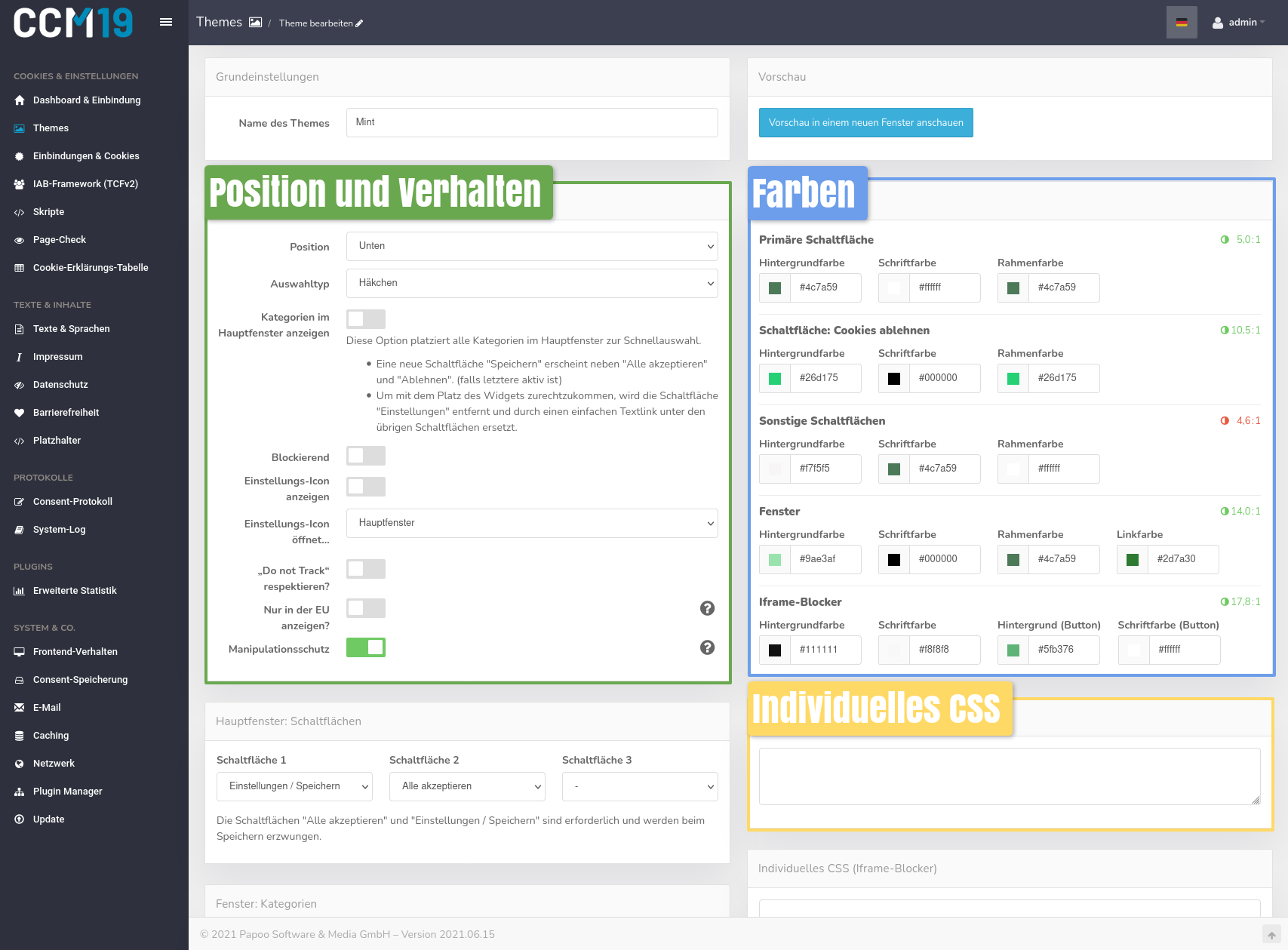Image resolution: width=1288 pixels, height=950 pixels.
Task: Click the CCM19 logo
Action: pos(73,23)
